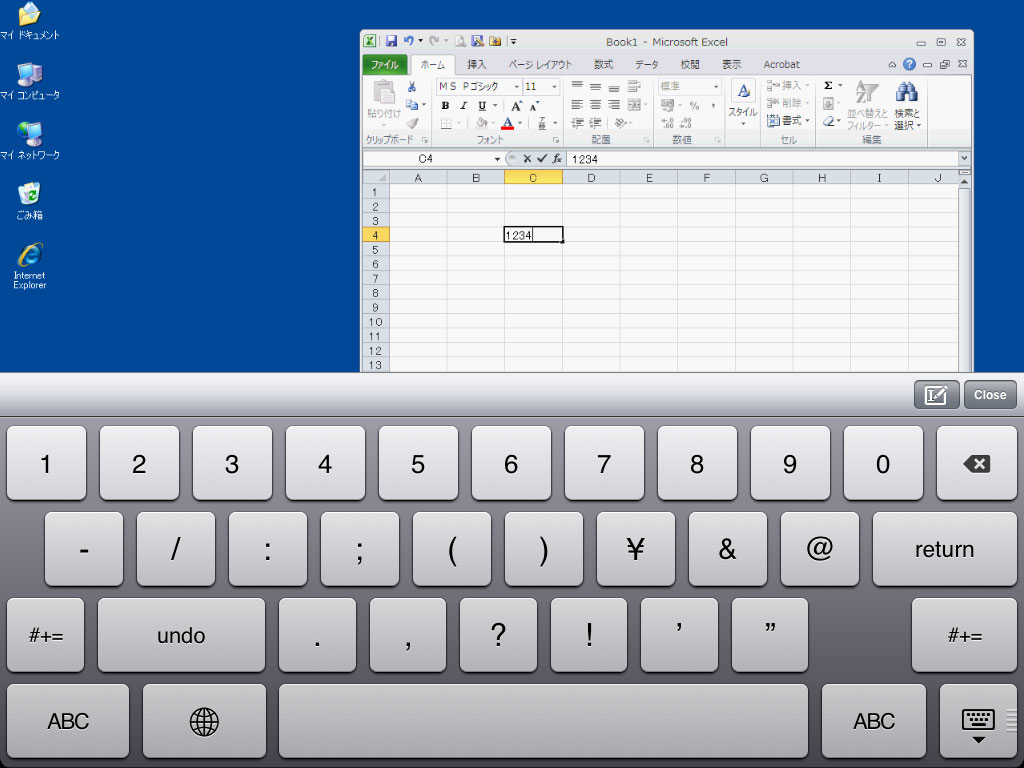Screen dimensions: 1024x768
Task: Center cell text horizontally
Action: pyautogui.click(x=596, y=104)
